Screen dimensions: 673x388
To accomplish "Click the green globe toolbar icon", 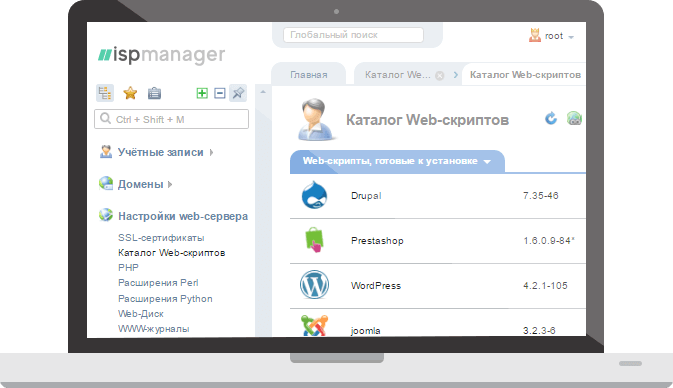I will click(x=574, y=118).
